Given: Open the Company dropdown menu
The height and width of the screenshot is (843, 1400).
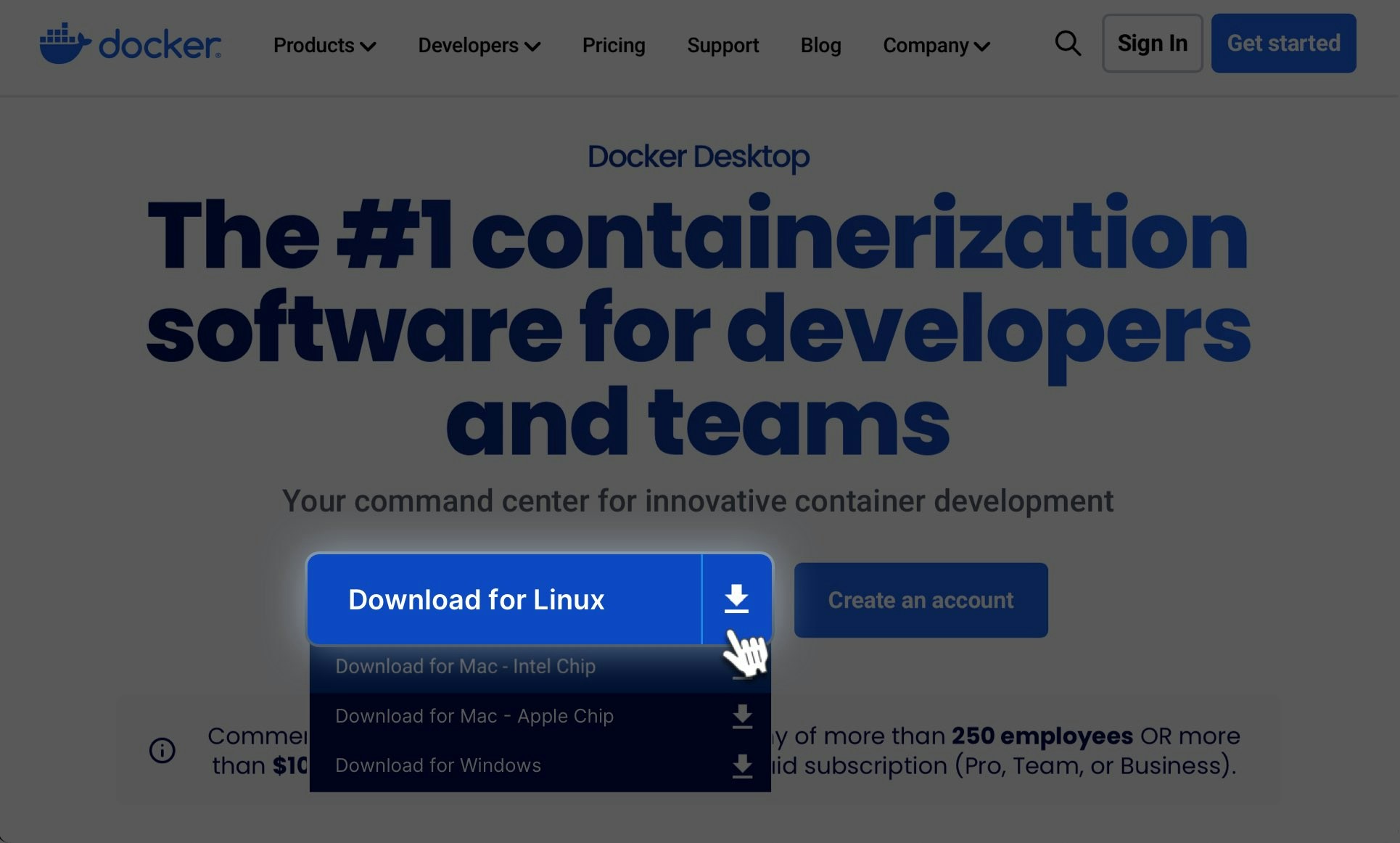Looking at the screenshot, I should pyautogui.click(x=936, y=46).
